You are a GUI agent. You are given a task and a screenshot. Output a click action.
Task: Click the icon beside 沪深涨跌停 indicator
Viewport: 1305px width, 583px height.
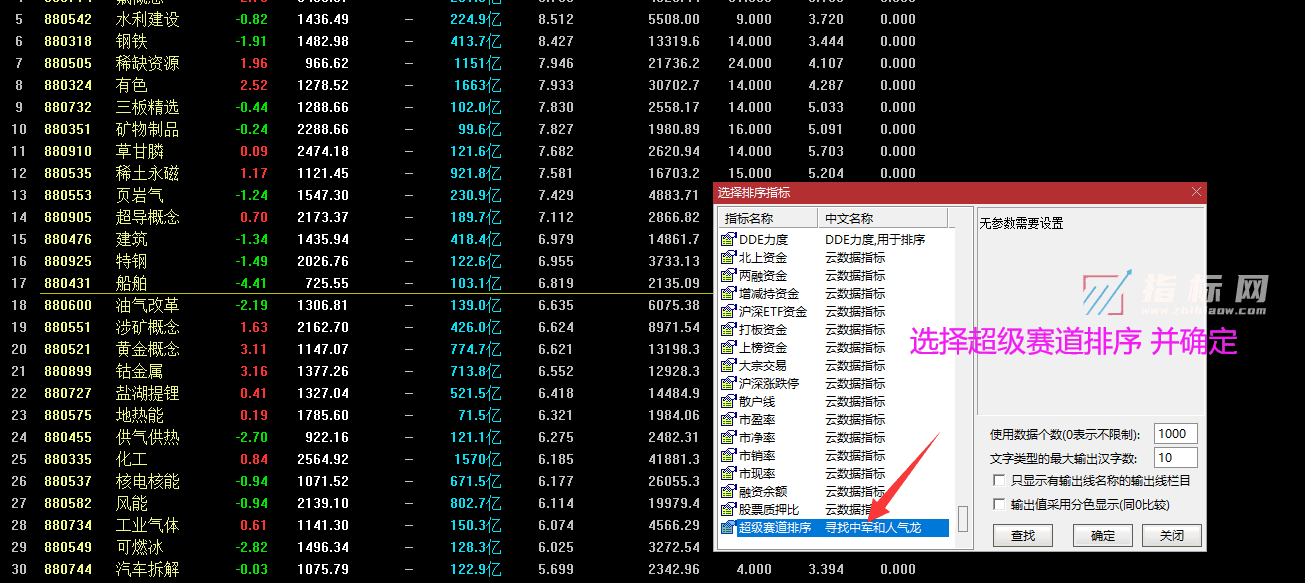click(728, 384)
